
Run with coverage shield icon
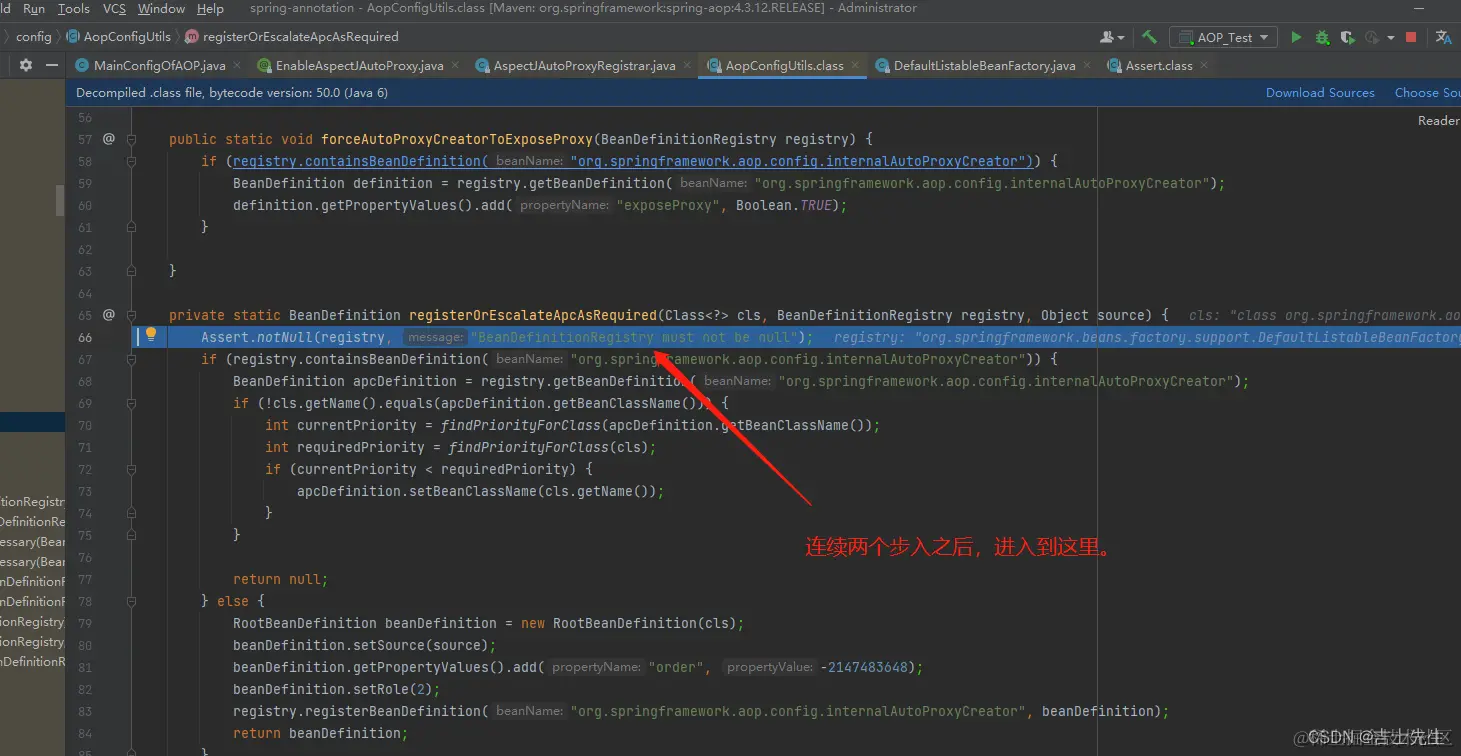[1347, 37]
